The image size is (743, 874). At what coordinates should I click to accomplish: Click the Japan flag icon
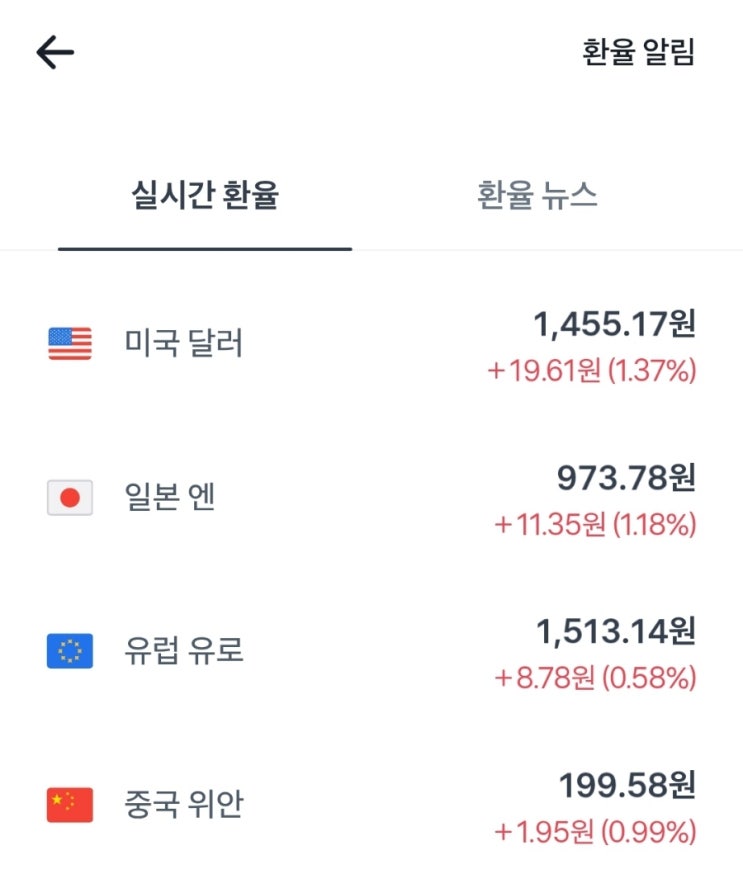[x=70, y=497]
